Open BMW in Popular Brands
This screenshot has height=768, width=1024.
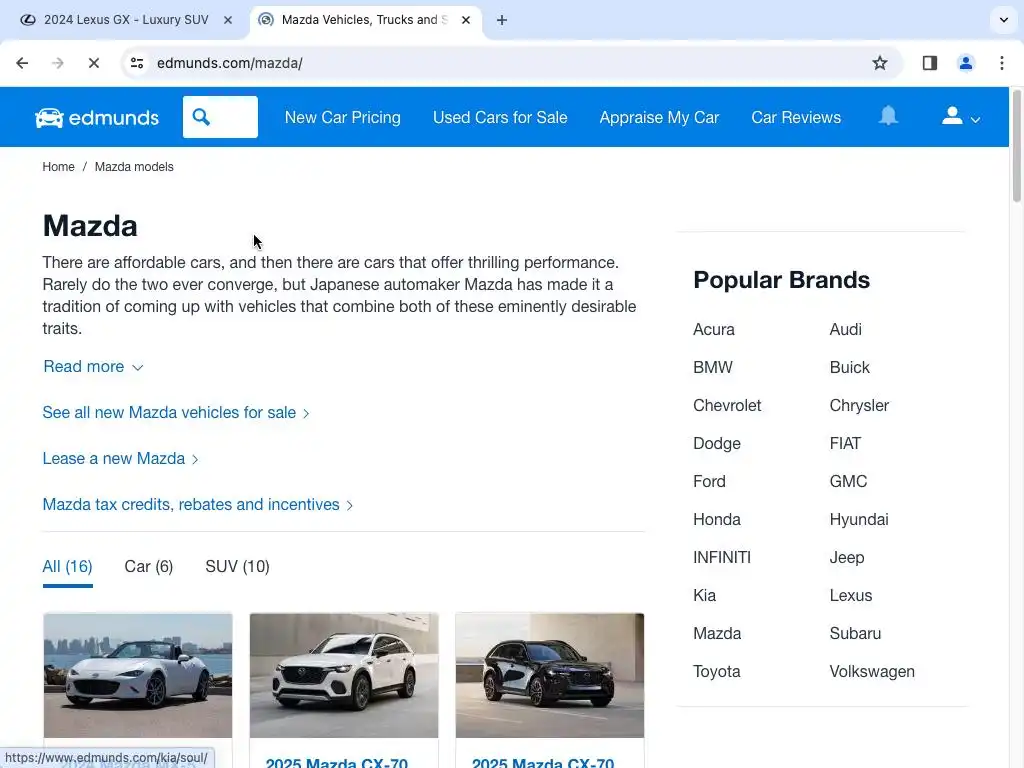coord(713,367)
